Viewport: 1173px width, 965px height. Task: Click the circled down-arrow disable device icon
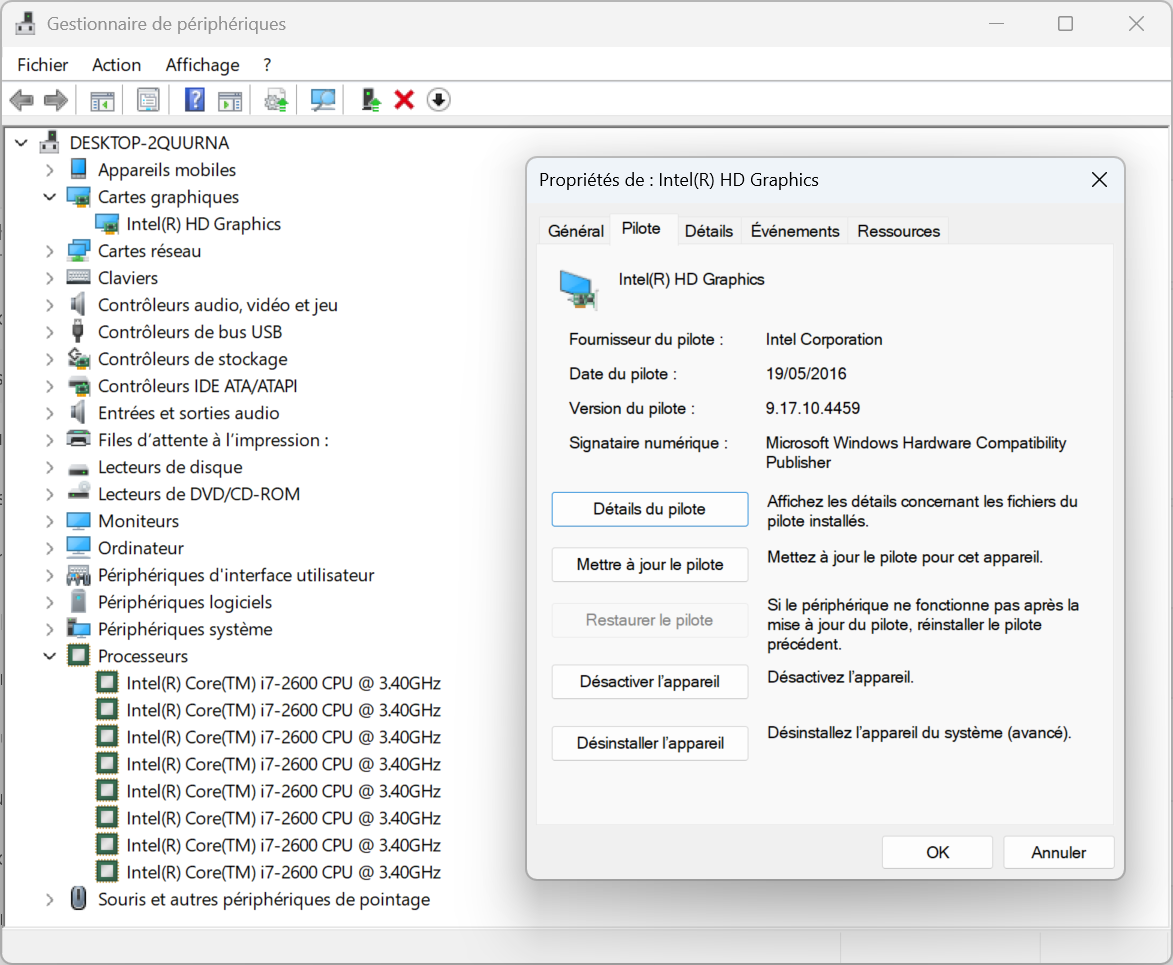(x=438, y=99)
